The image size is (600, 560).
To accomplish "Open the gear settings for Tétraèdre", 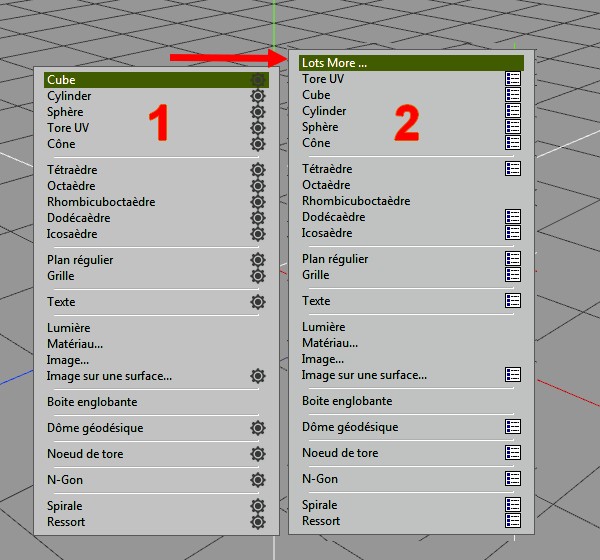I will pyautogui.click(x=258, y=170).
